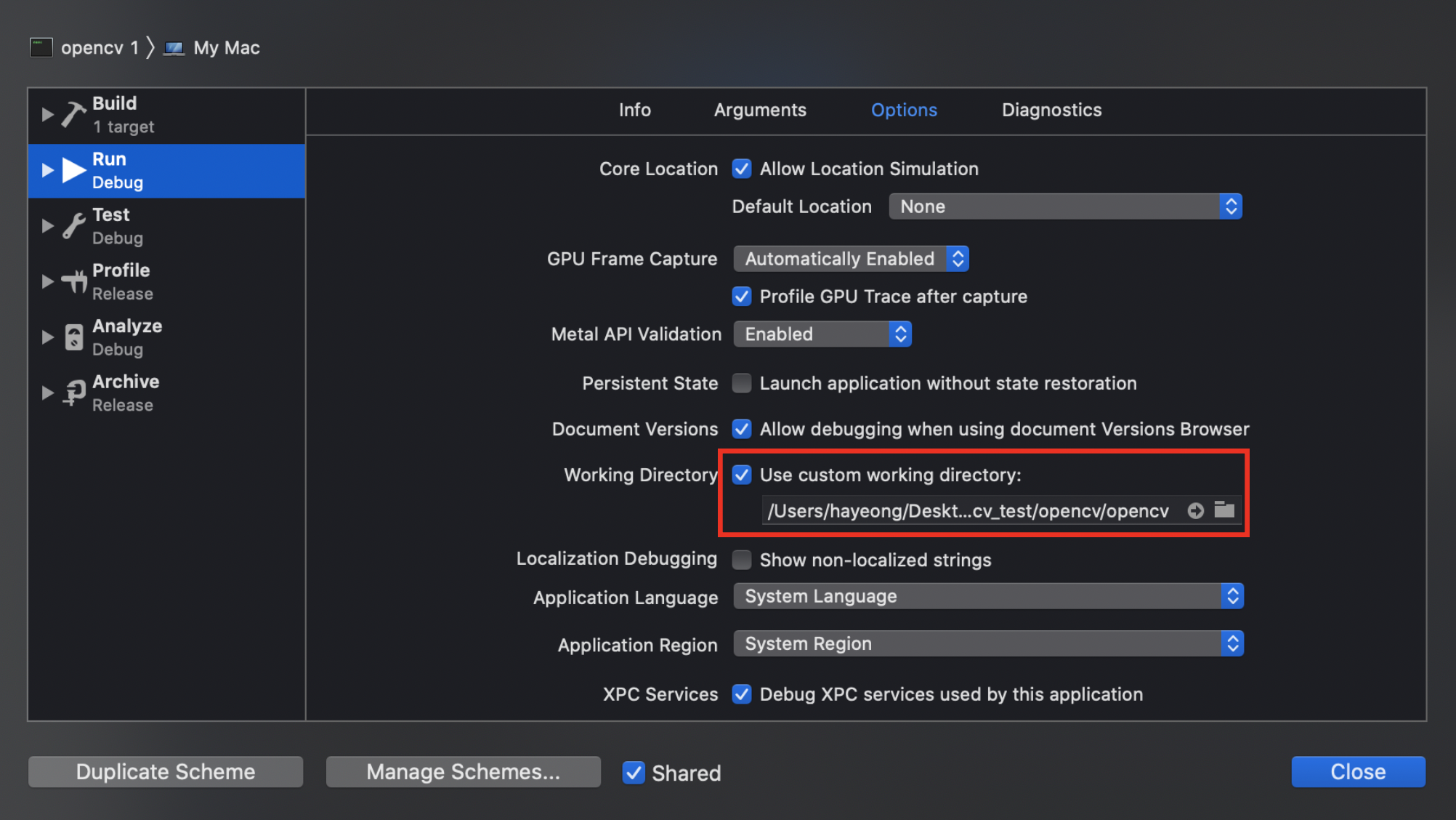
Task: Enable Show non-localized strings
Action: coord(741,560)
